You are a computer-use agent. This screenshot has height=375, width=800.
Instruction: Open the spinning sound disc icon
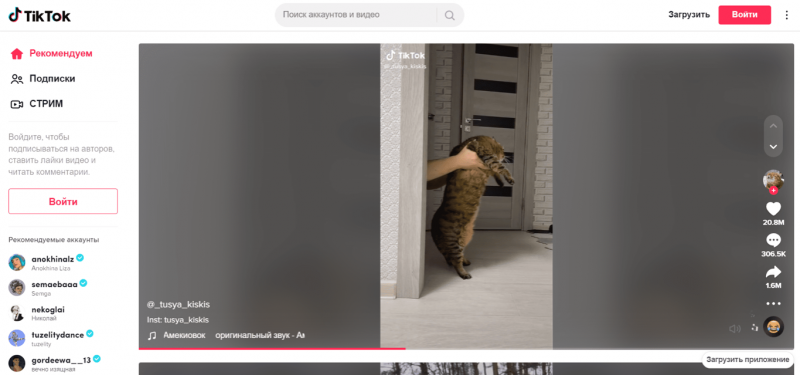click(773, 327)
